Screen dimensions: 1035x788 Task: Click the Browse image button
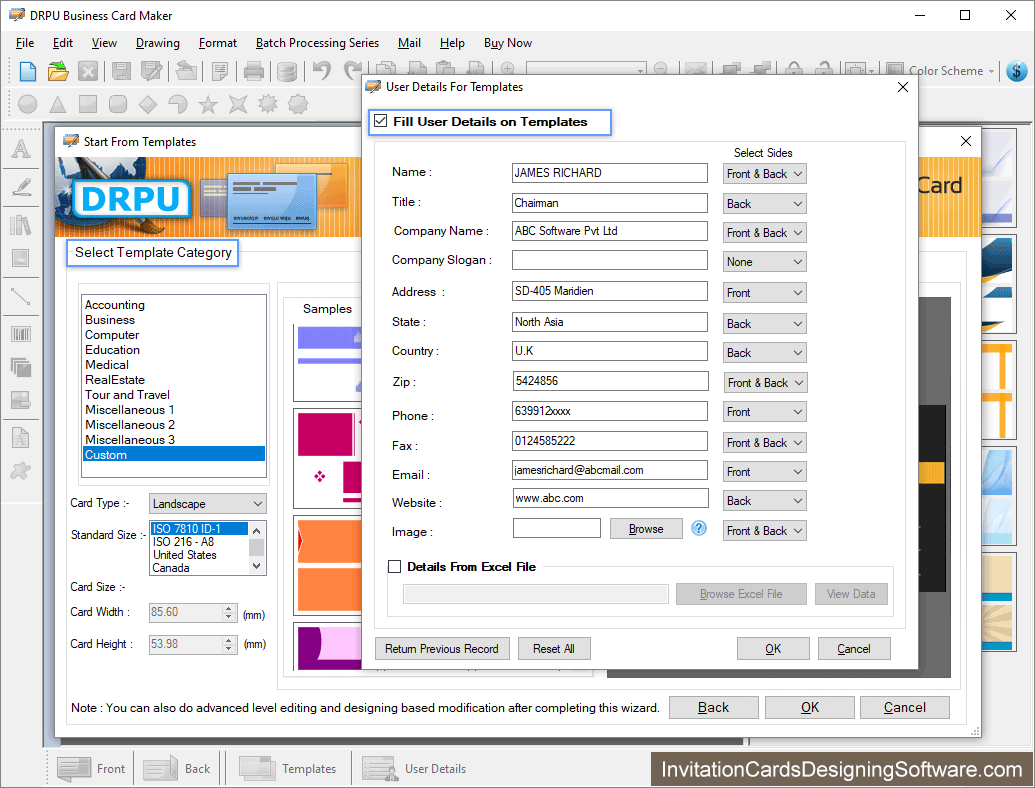[646, 529]
